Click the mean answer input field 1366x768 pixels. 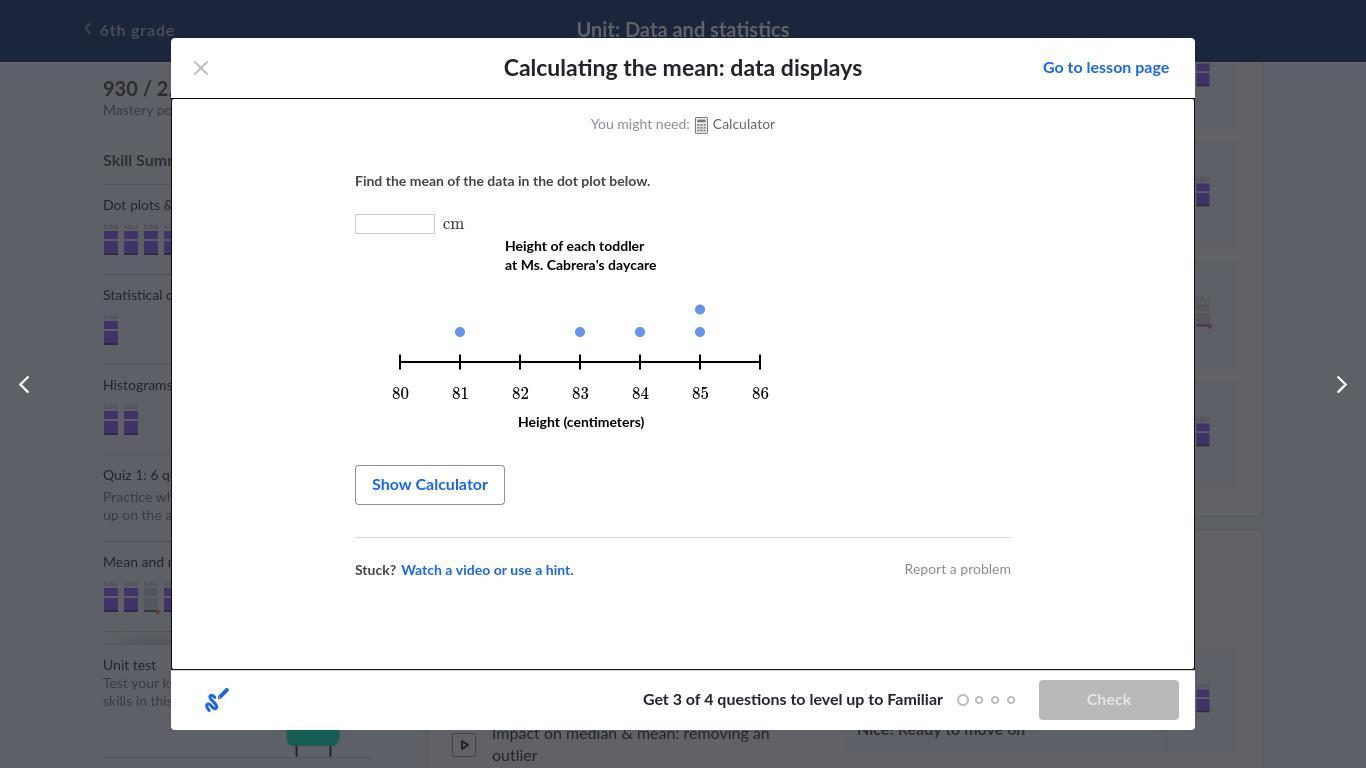click(395, 224)
